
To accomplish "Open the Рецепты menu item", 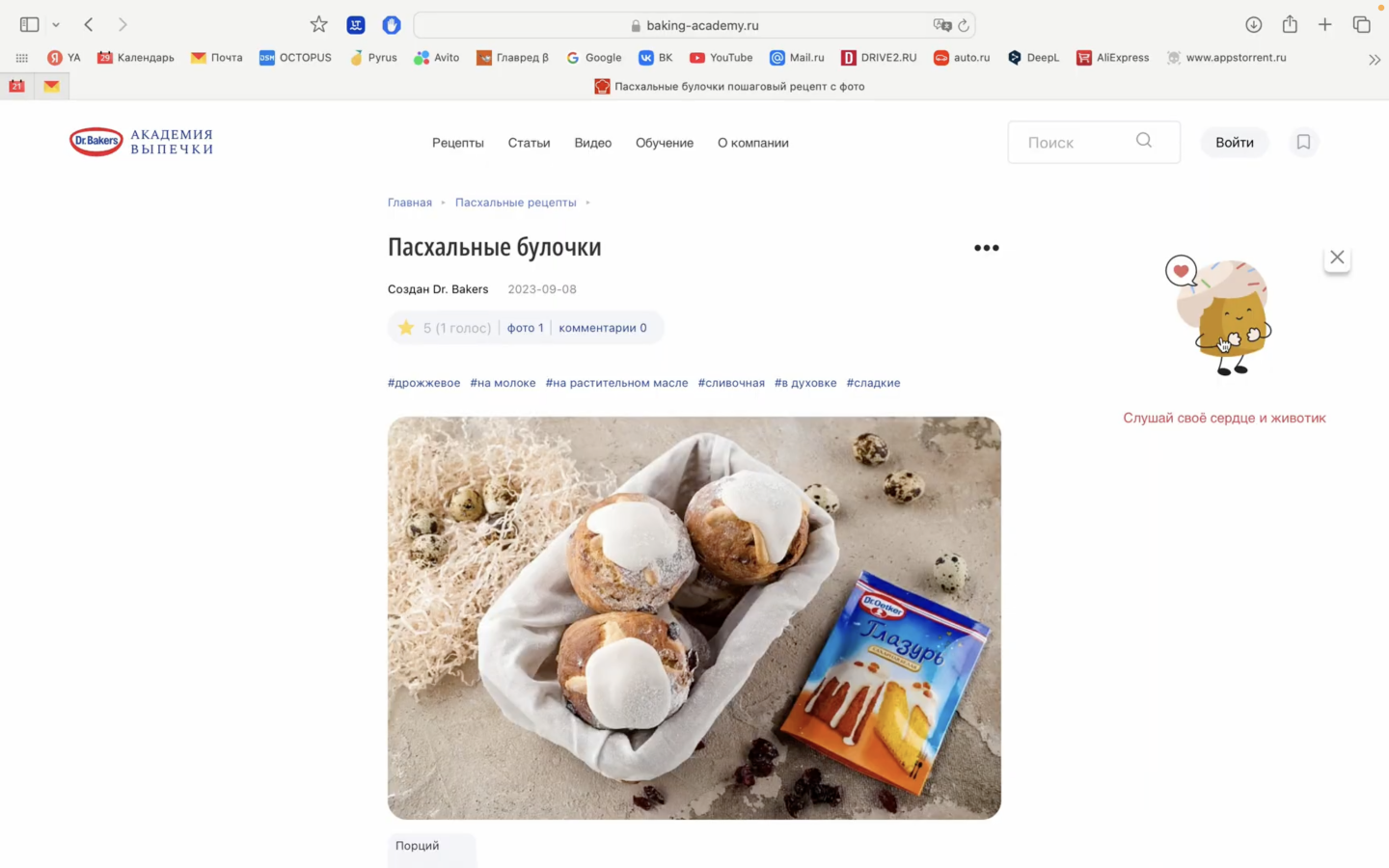I will click(x=457, y=143).
